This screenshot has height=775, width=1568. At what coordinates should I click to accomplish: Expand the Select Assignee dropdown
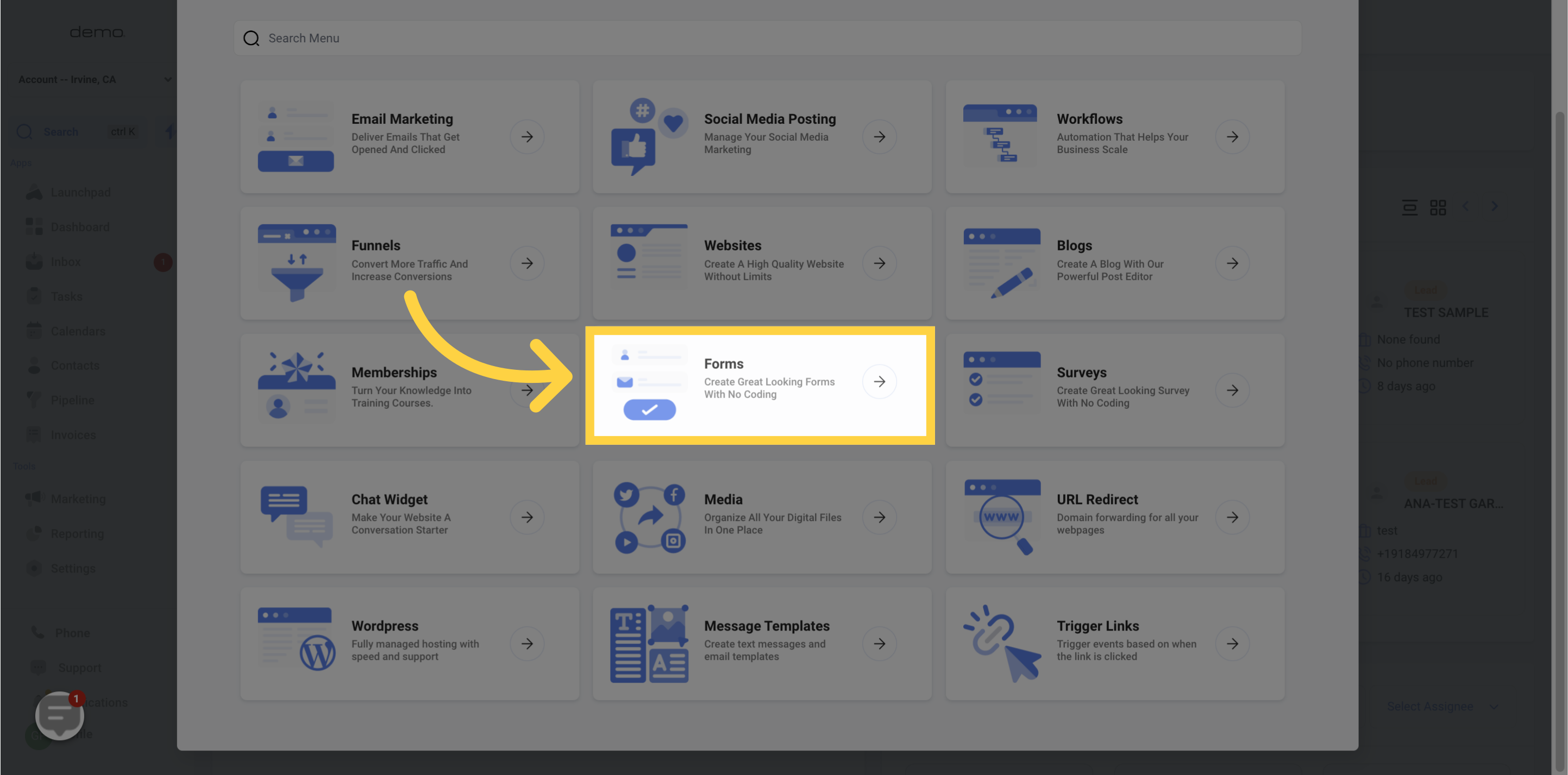click(1441, 706)
